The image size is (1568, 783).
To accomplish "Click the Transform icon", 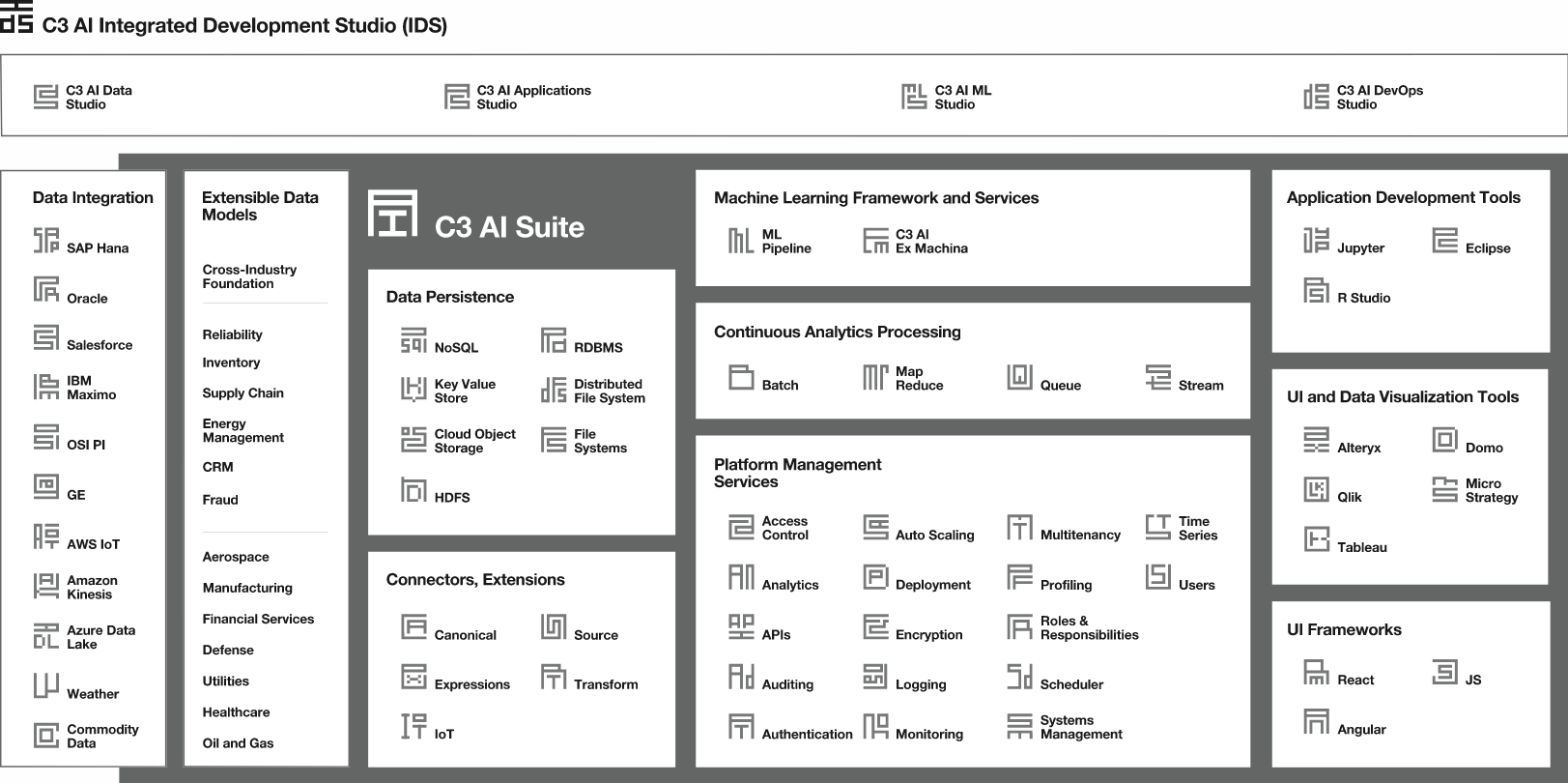I will coord(554,676).
